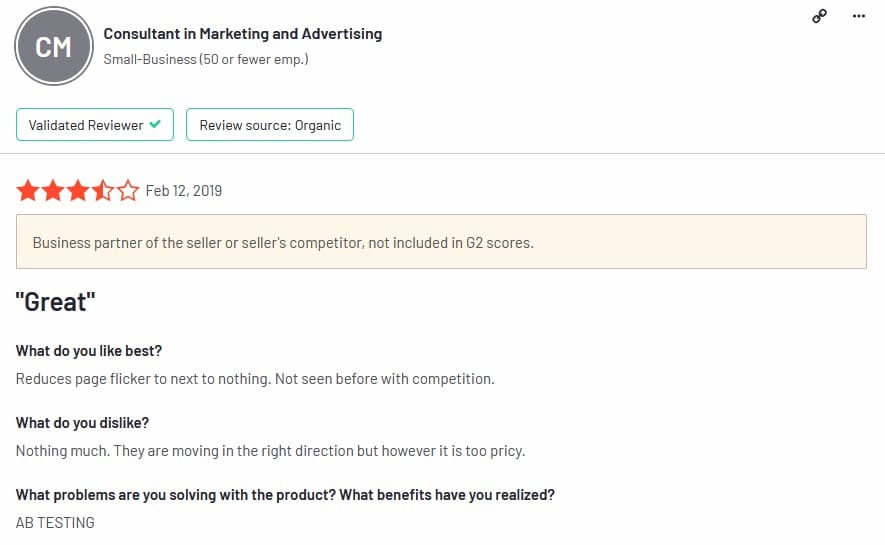885x545 pixels.
Task: Click the "What do you dislike?" heading
Action: 83,423
